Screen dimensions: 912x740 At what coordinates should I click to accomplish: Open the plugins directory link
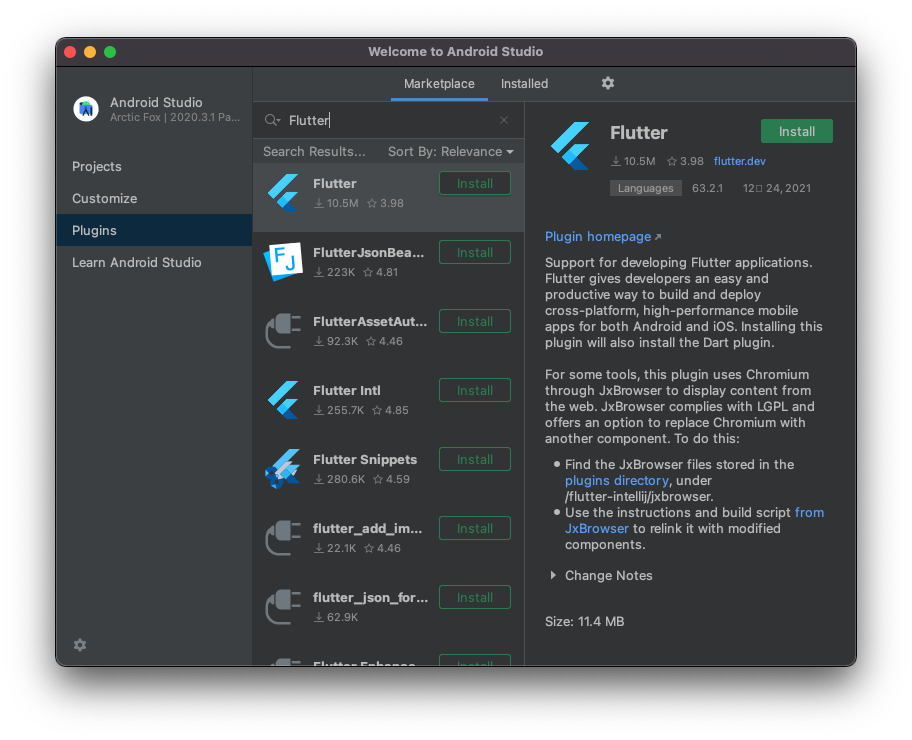click(617, 481)
